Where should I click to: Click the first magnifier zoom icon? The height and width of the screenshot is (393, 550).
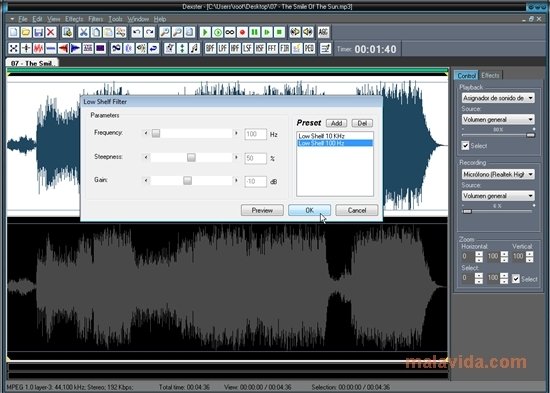165,32
